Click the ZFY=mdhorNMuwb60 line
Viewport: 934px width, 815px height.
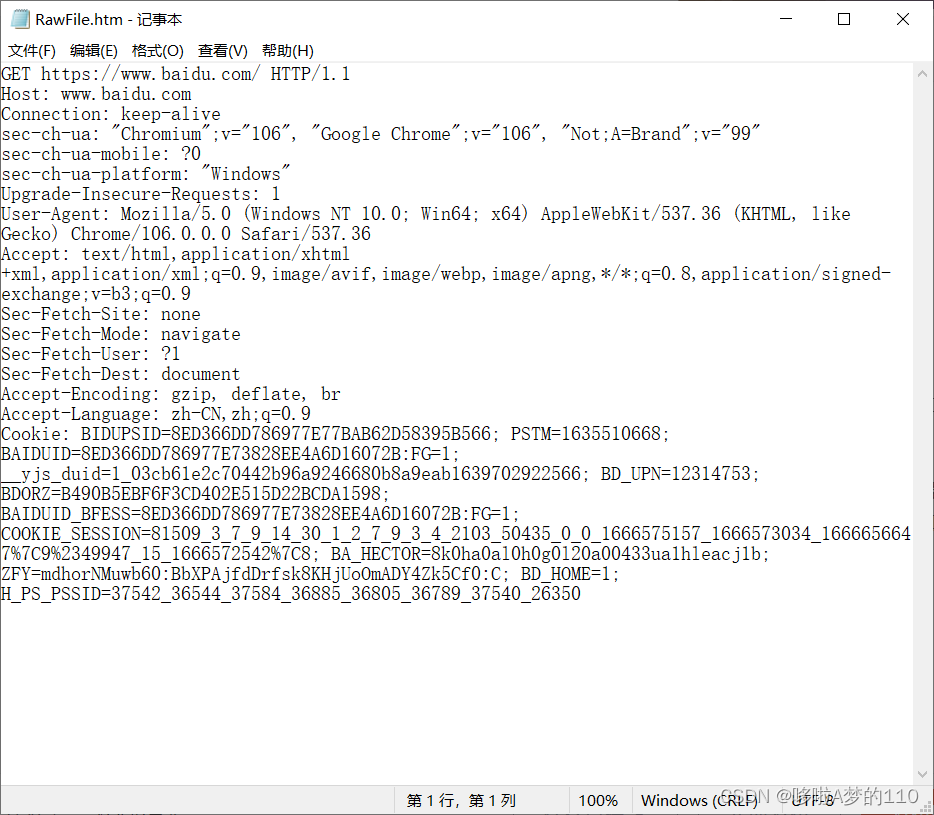[x=310, y=574]
